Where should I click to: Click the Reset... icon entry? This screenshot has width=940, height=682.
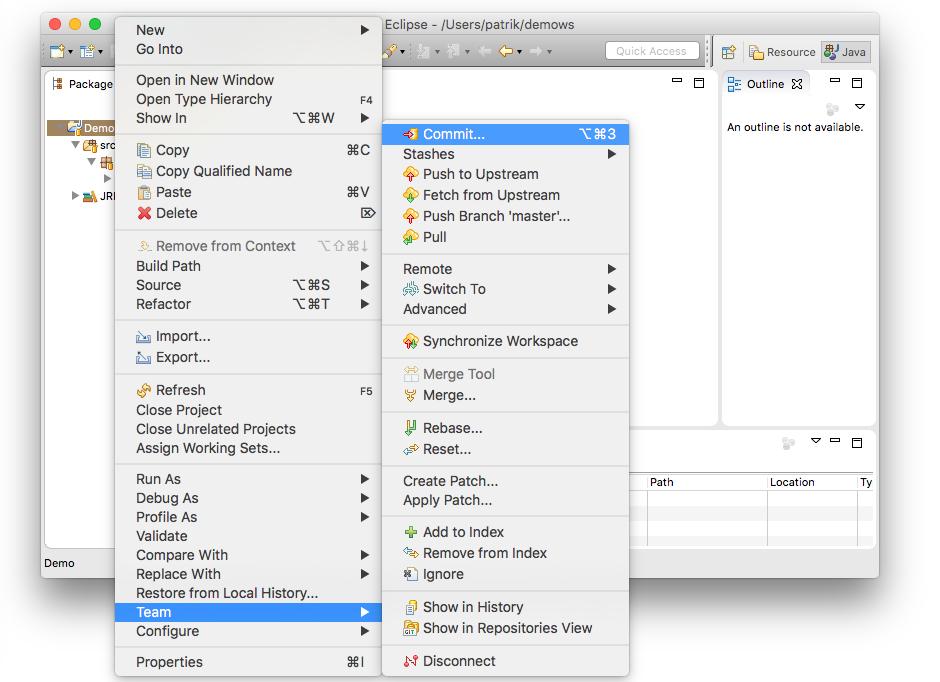[411, 449]
